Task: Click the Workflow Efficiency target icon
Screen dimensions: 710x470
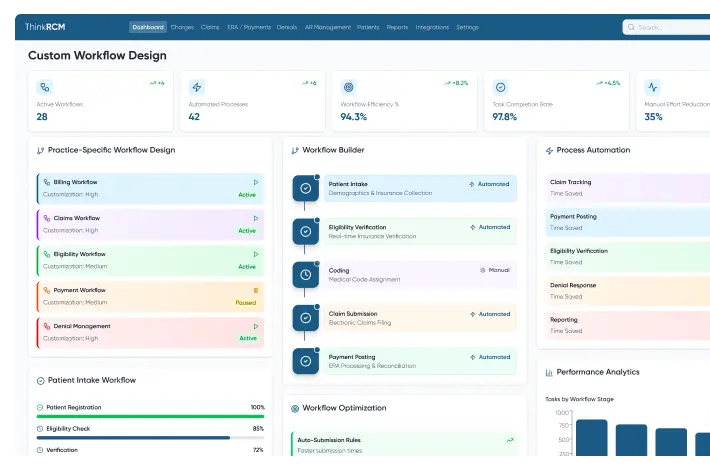Action: (349, 87)
